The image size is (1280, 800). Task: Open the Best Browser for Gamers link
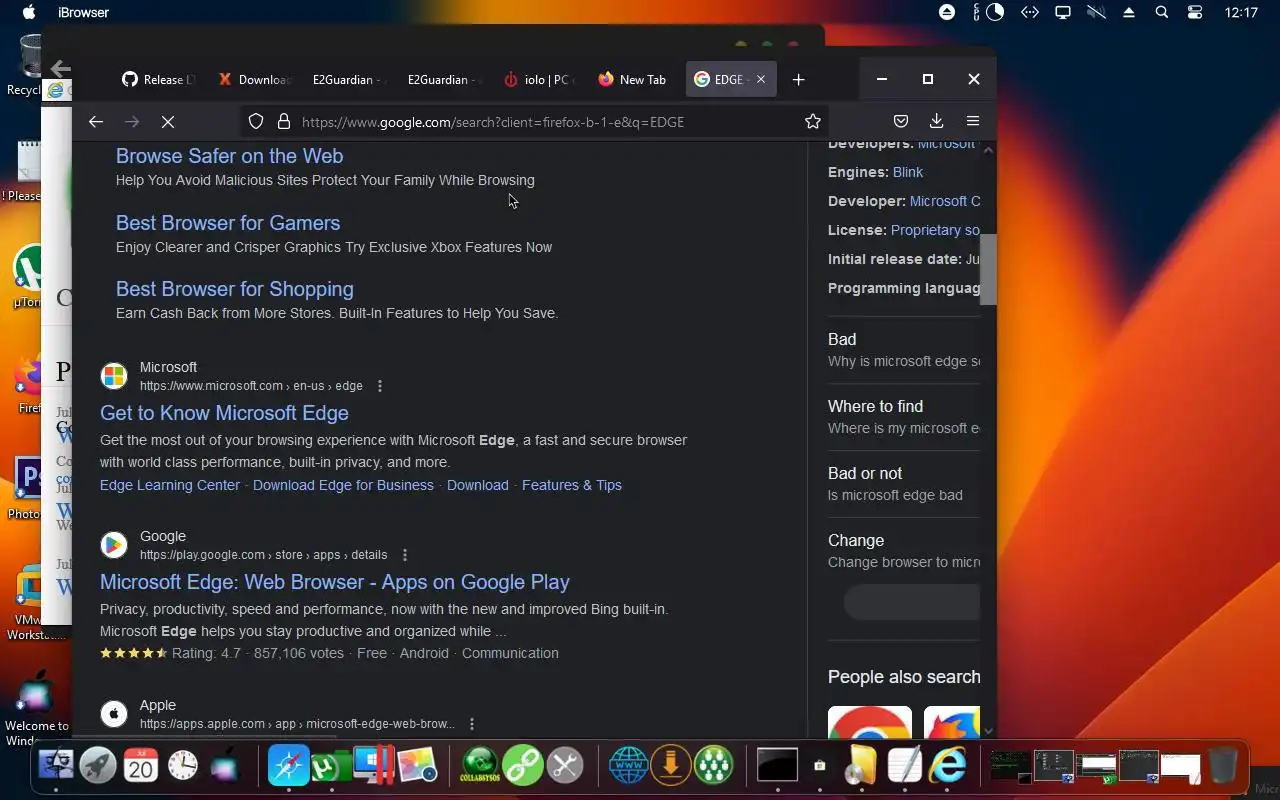click(228, 223)
